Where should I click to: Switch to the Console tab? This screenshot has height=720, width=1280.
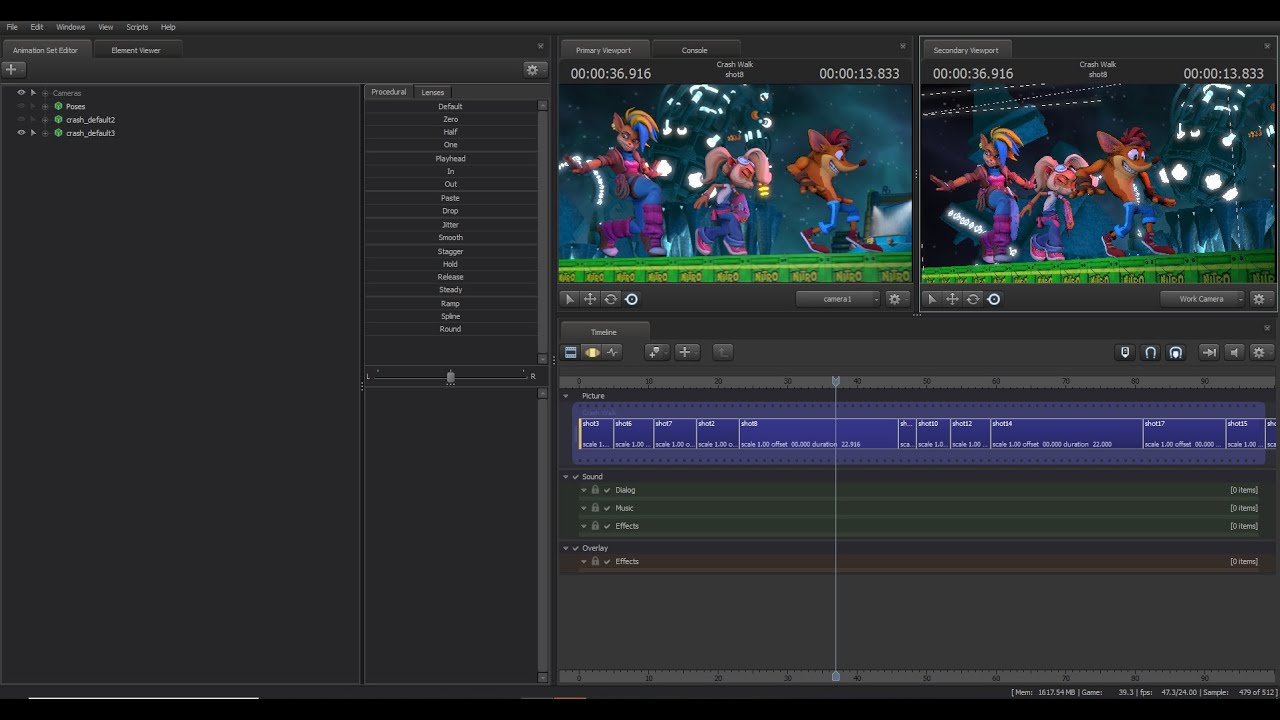[695, 50]
